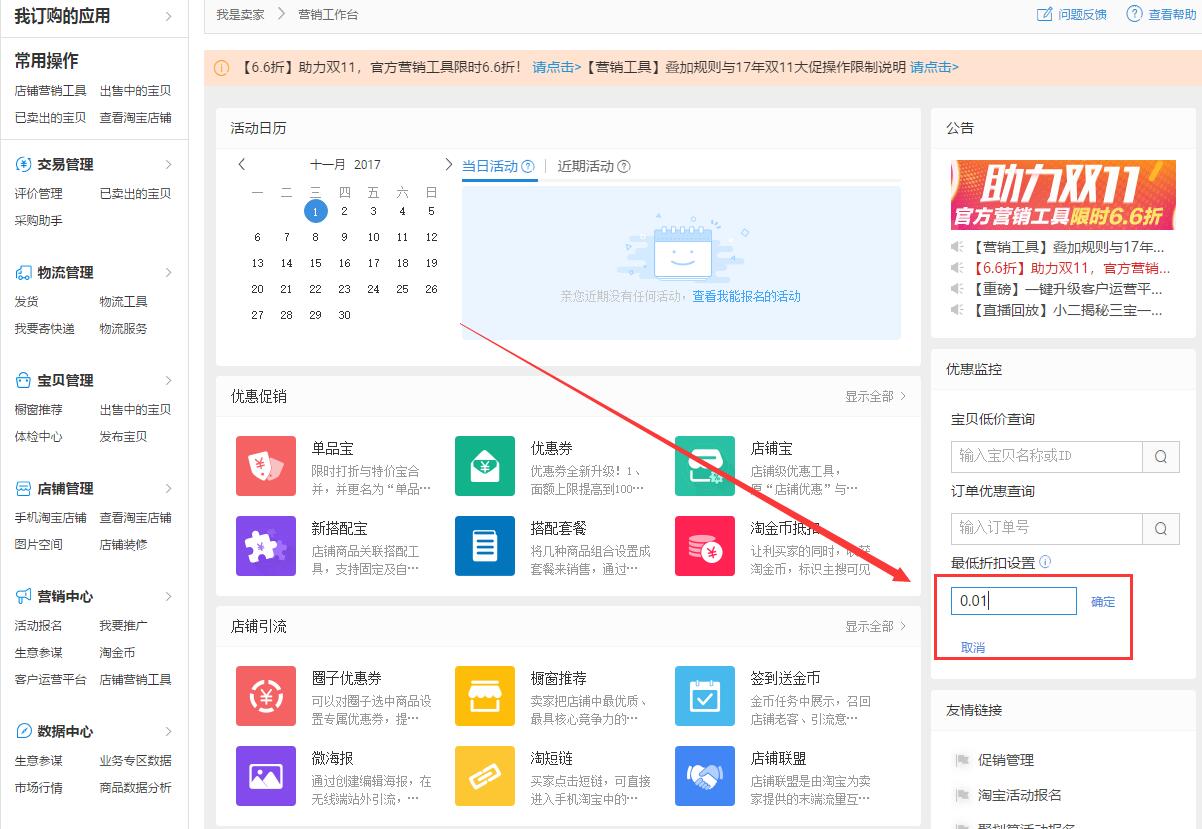
Task: Click the 问题反馈 edit icon
Action: coord(1045,14)
